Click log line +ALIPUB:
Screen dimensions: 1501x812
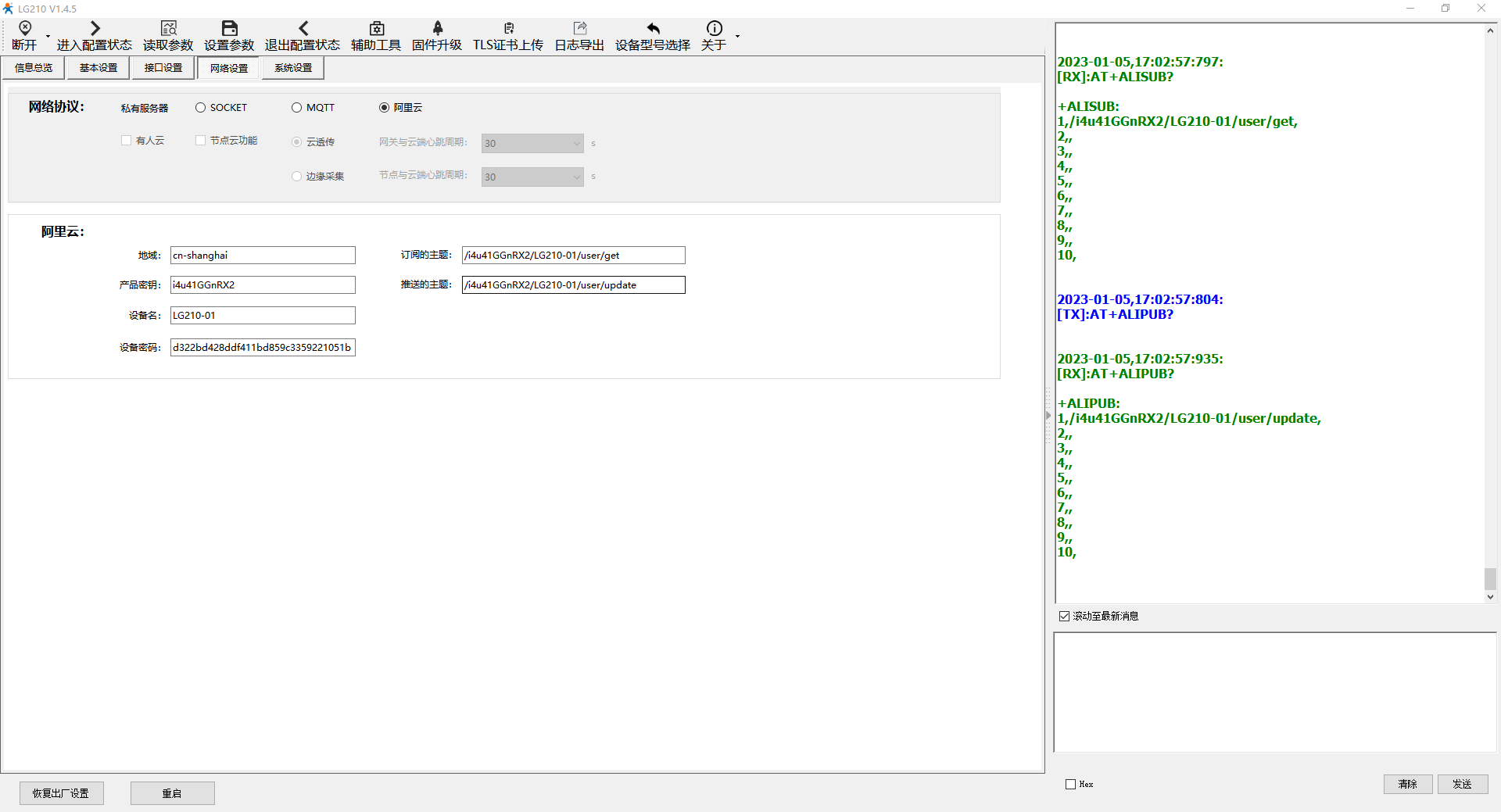point(1088,403)
